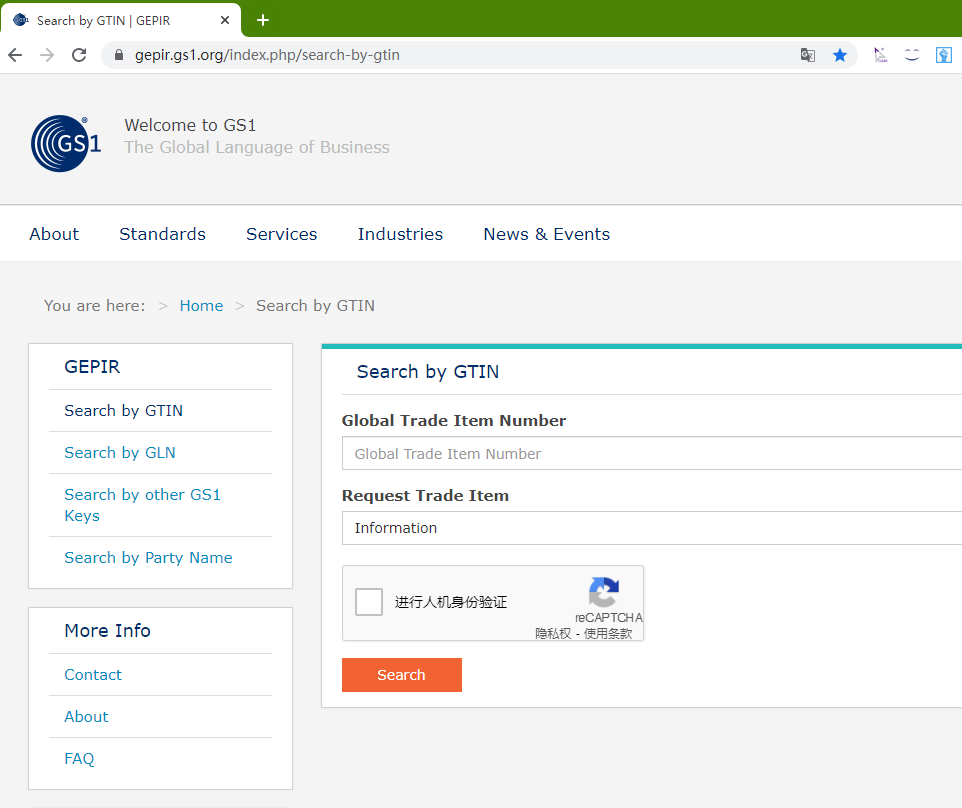
Task: Open Search by GTIN sidebar link
Action: point(123,410)
